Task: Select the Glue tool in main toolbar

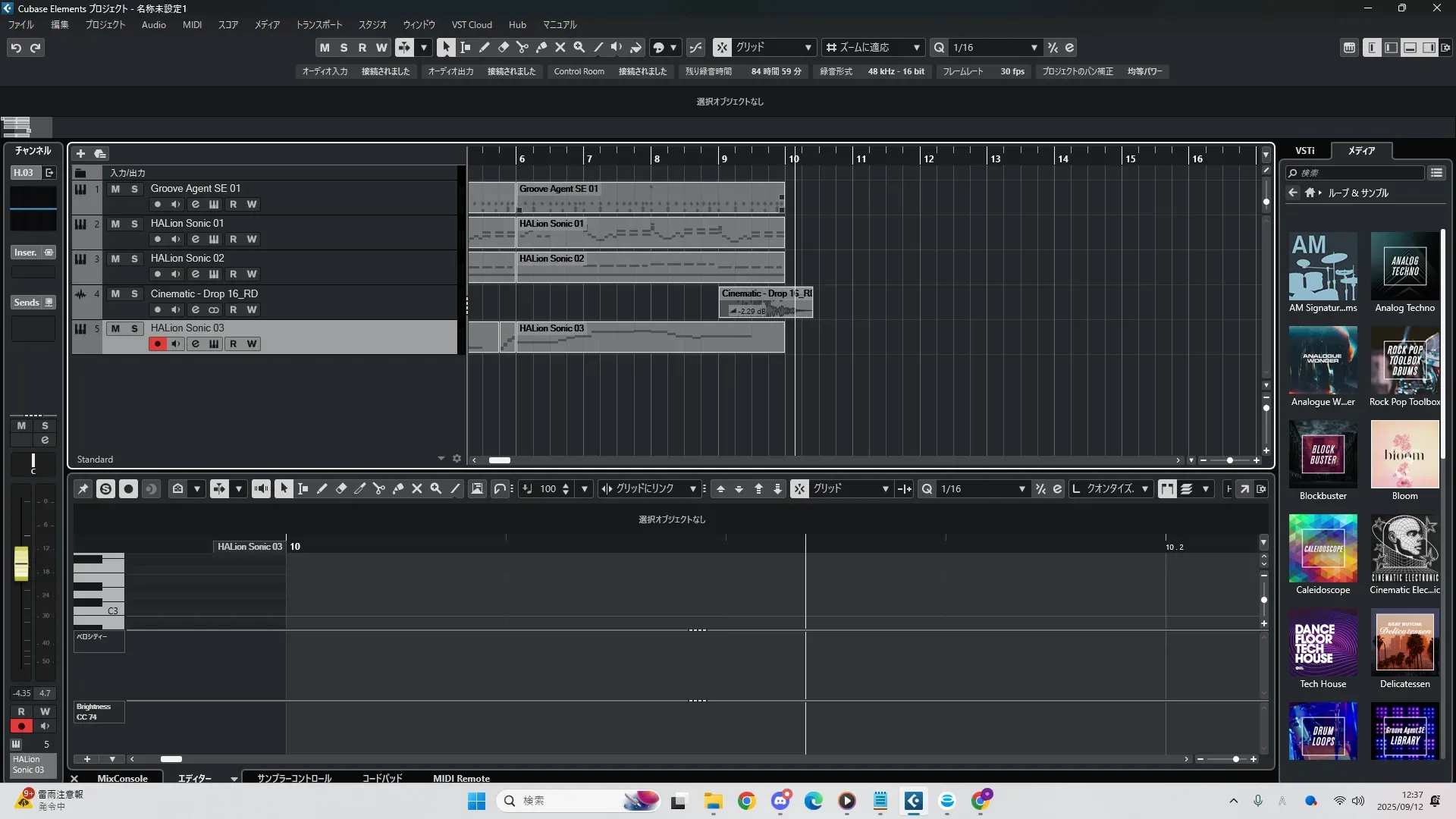Action: 541,47
